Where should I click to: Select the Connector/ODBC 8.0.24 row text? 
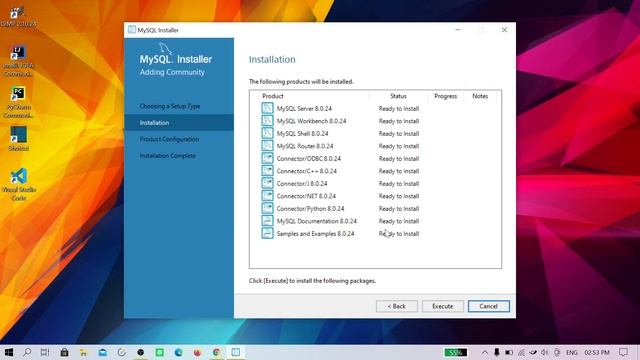(x=309, y=158)
